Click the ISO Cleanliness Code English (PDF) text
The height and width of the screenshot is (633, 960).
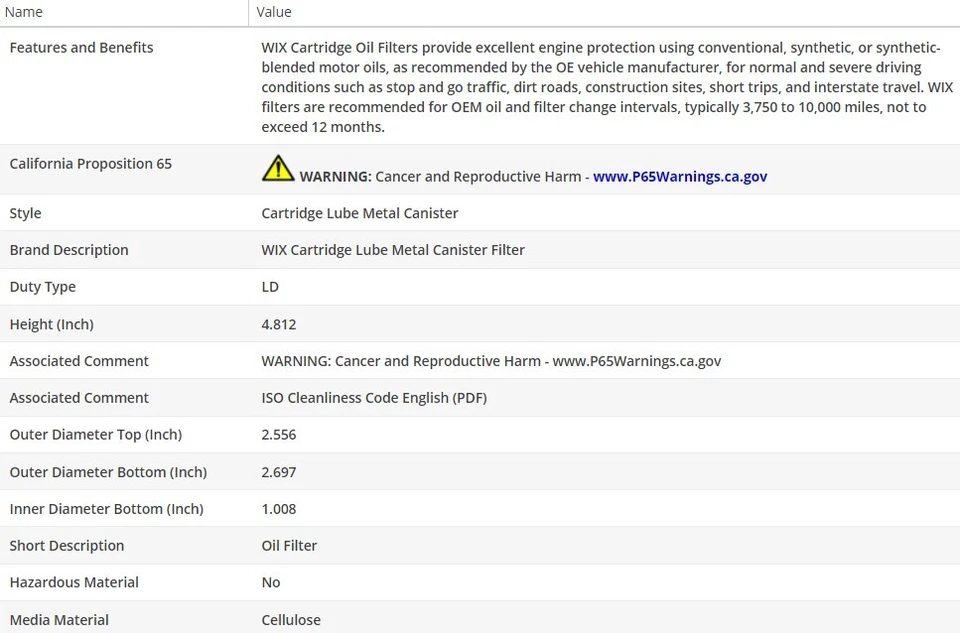tap(374, 397)
